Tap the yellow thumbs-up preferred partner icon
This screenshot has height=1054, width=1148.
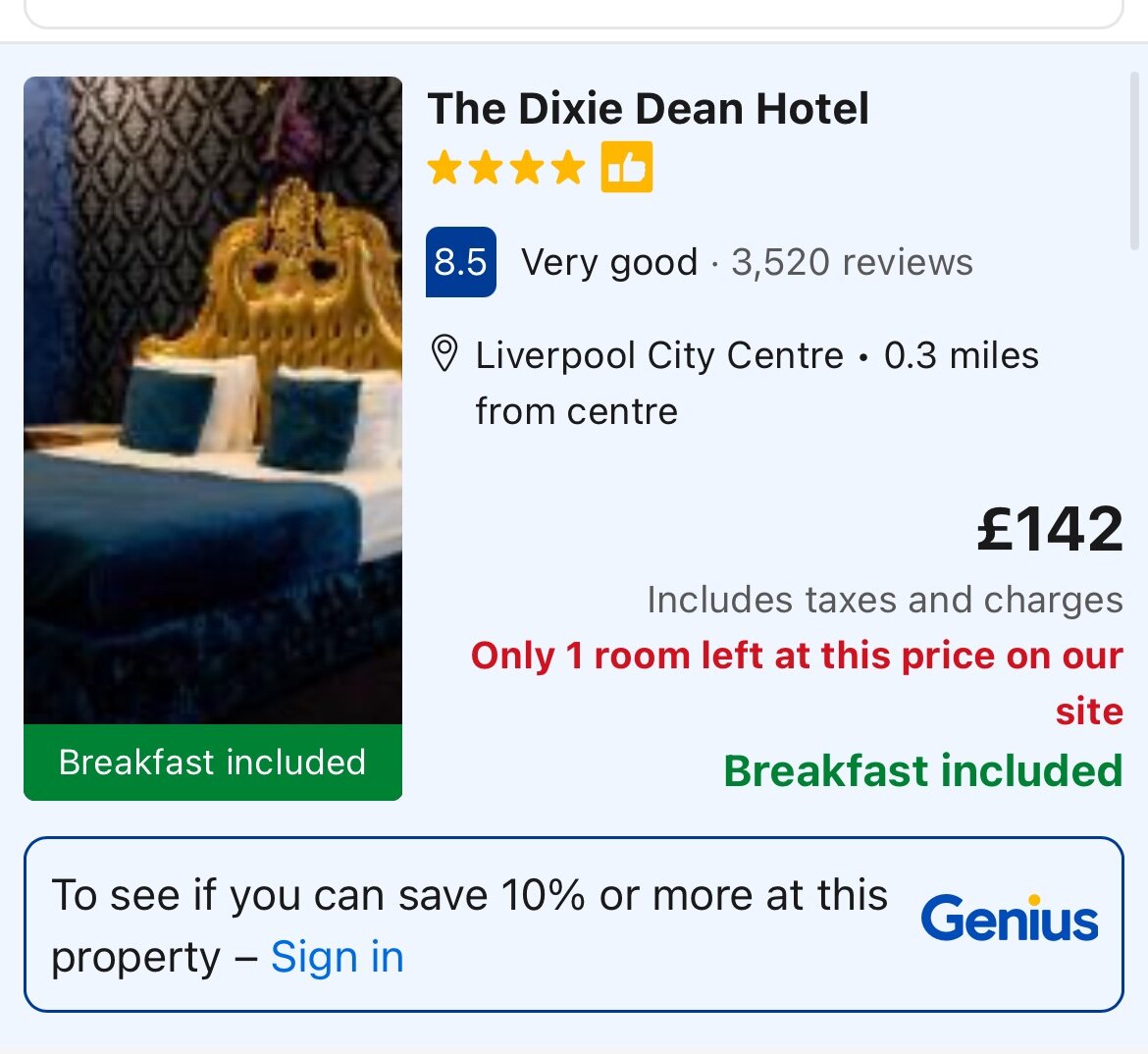coord(627,167)
